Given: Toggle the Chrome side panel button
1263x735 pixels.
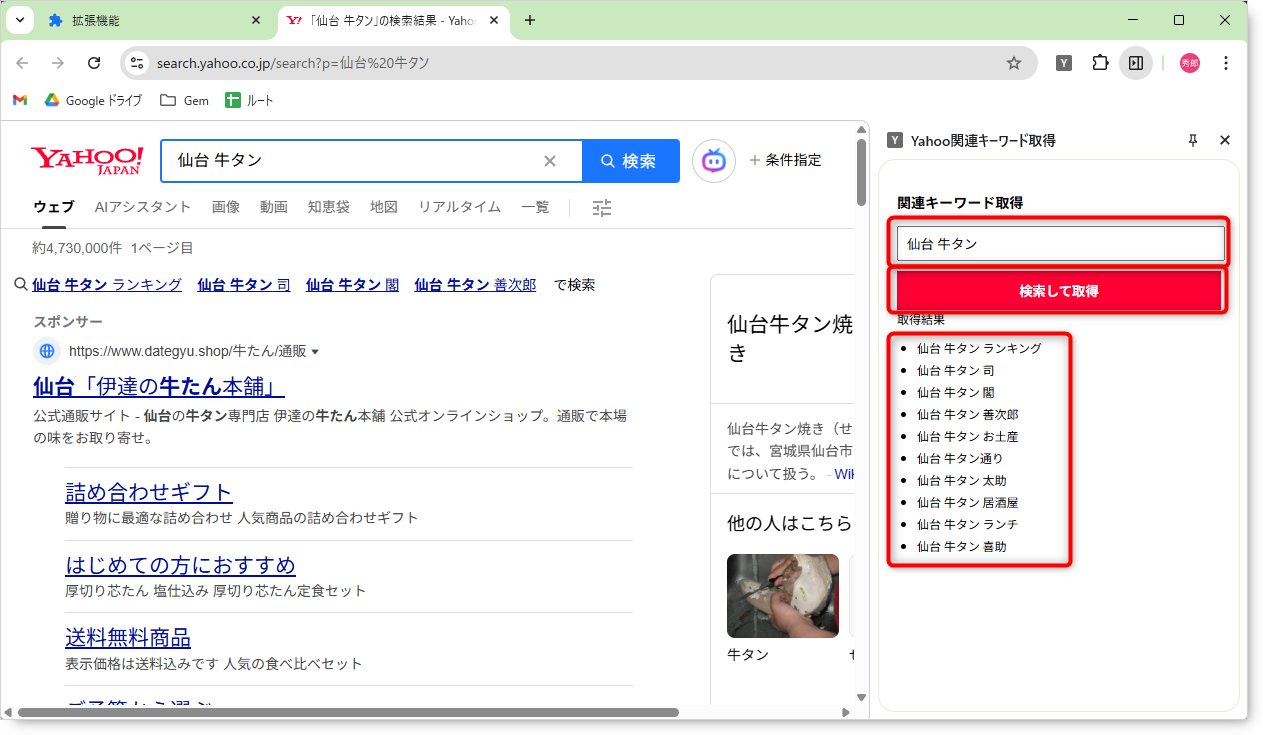Looking at the screenshot, I should coord(1135,63).
